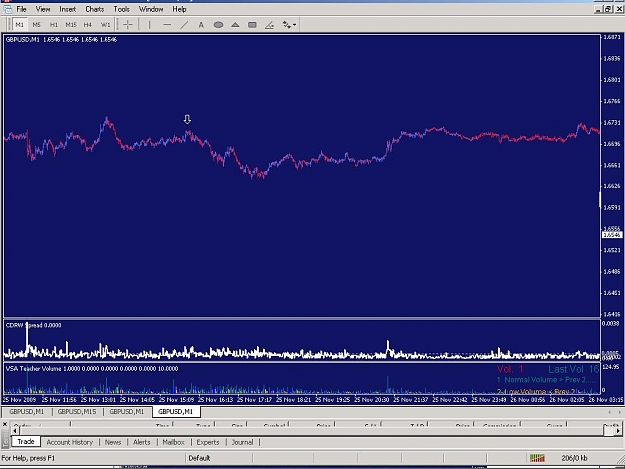Click the current price label 1.6546

point(612,235)
